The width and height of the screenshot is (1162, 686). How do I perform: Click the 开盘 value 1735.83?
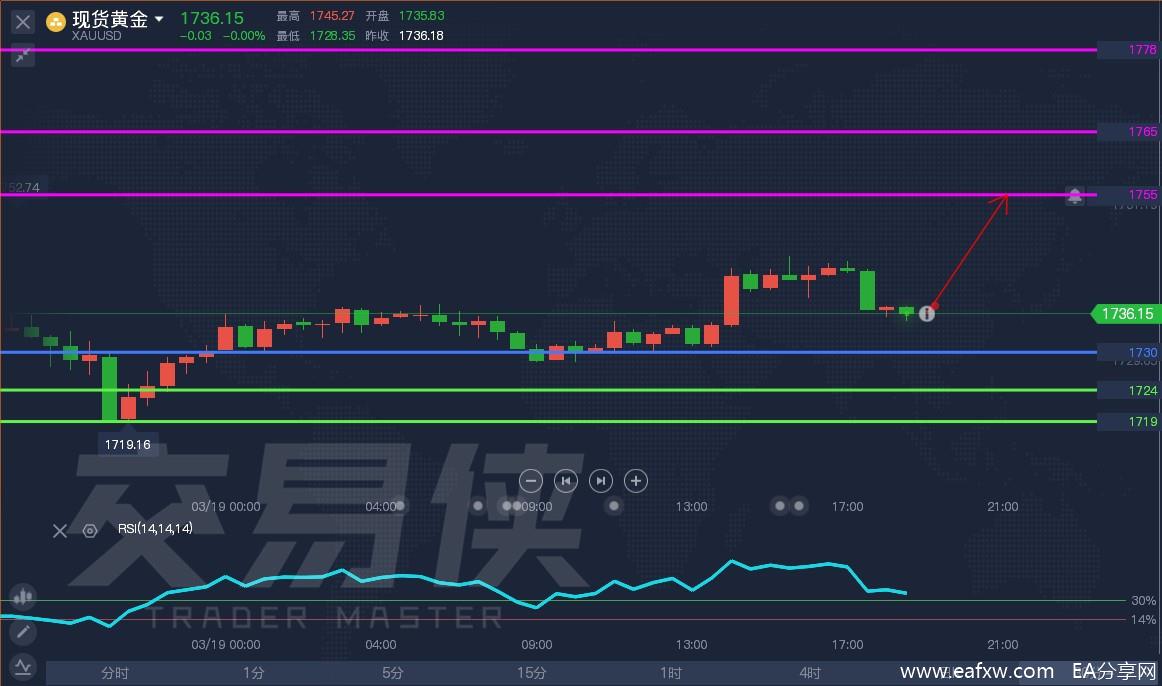coord(422,16)
